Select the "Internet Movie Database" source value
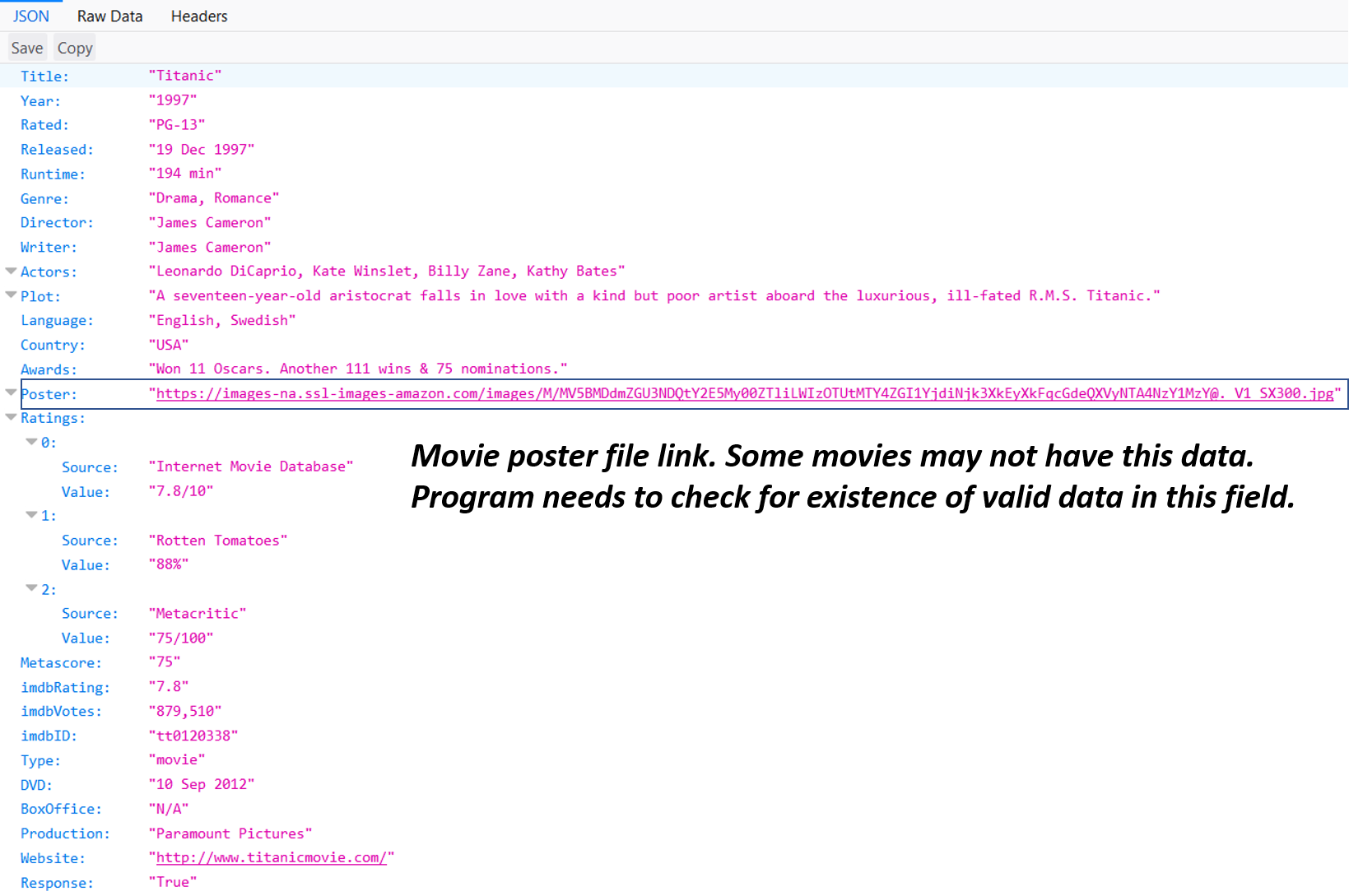The width and height of the screenshot is (1349, 896). (251, 467)
